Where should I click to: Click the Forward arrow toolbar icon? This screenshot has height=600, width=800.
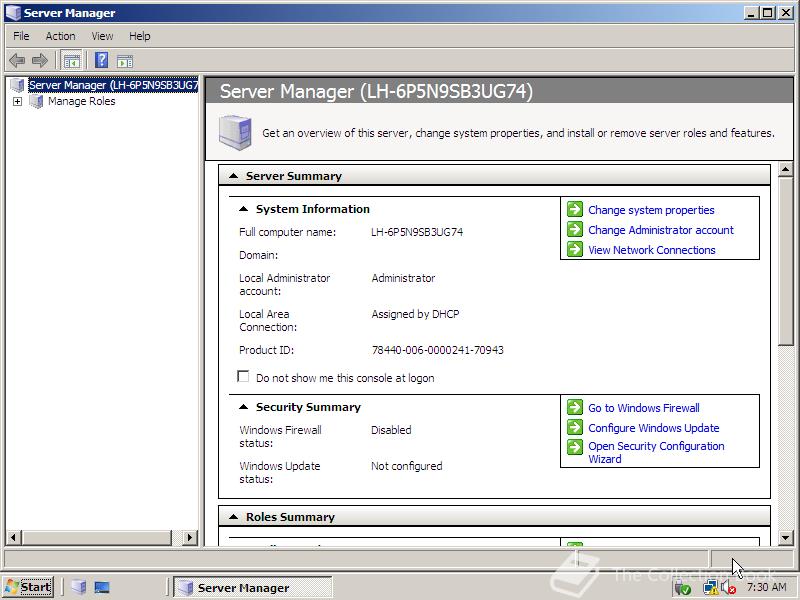(x=40, y=61)
